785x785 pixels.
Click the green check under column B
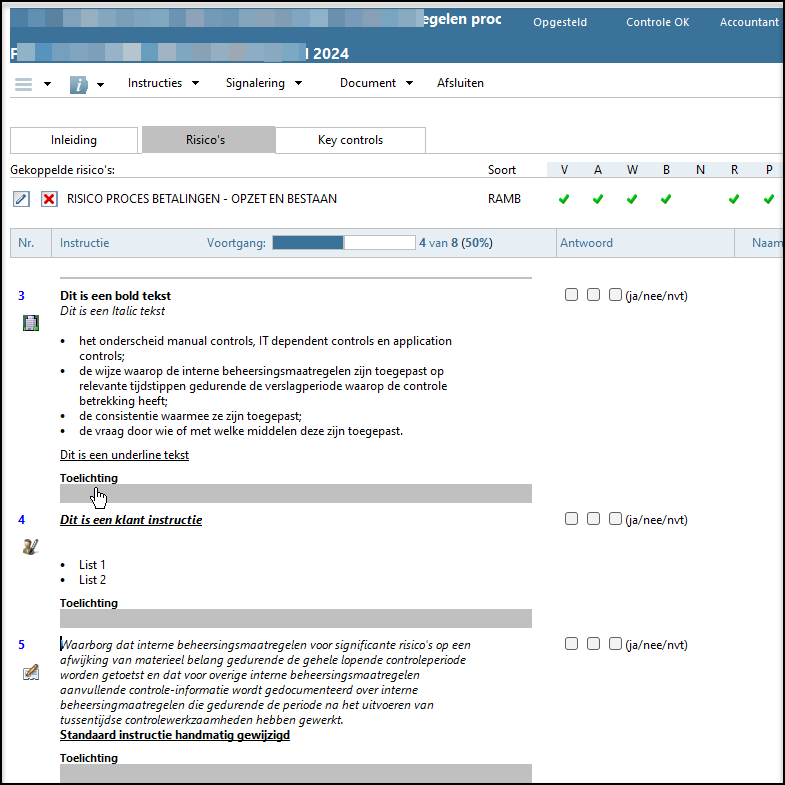(x=666, y=199)
